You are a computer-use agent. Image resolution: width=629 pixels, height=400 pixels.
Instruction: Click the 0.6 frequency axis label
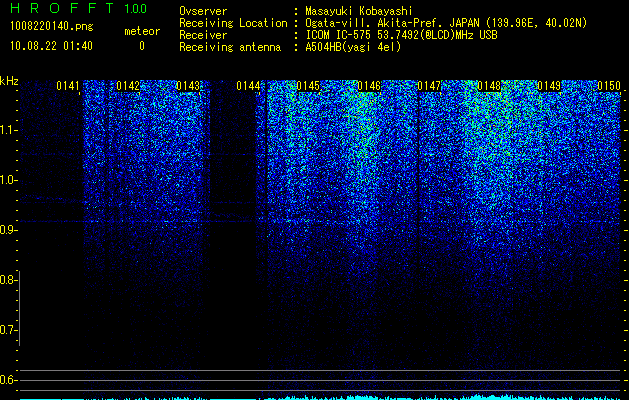coord(8,380)
